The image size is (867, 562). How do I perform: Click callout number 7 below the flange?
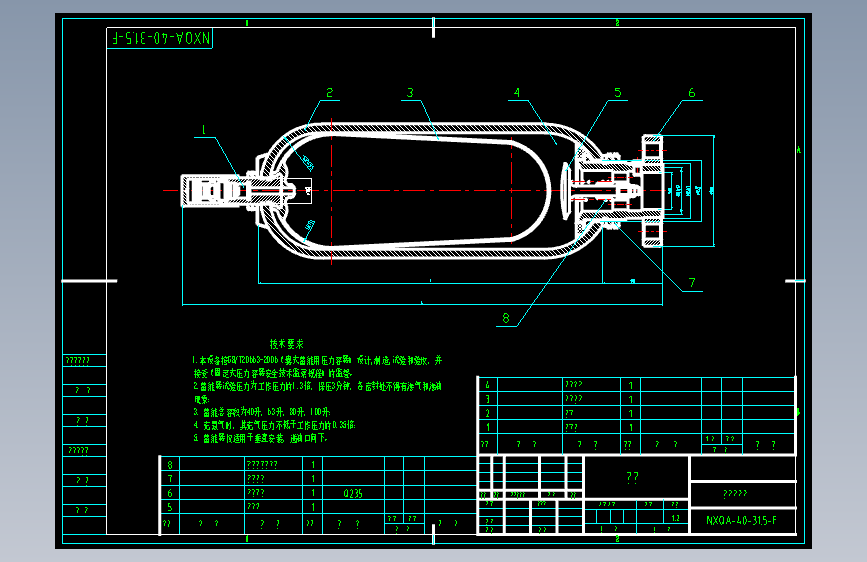point(692,283)
